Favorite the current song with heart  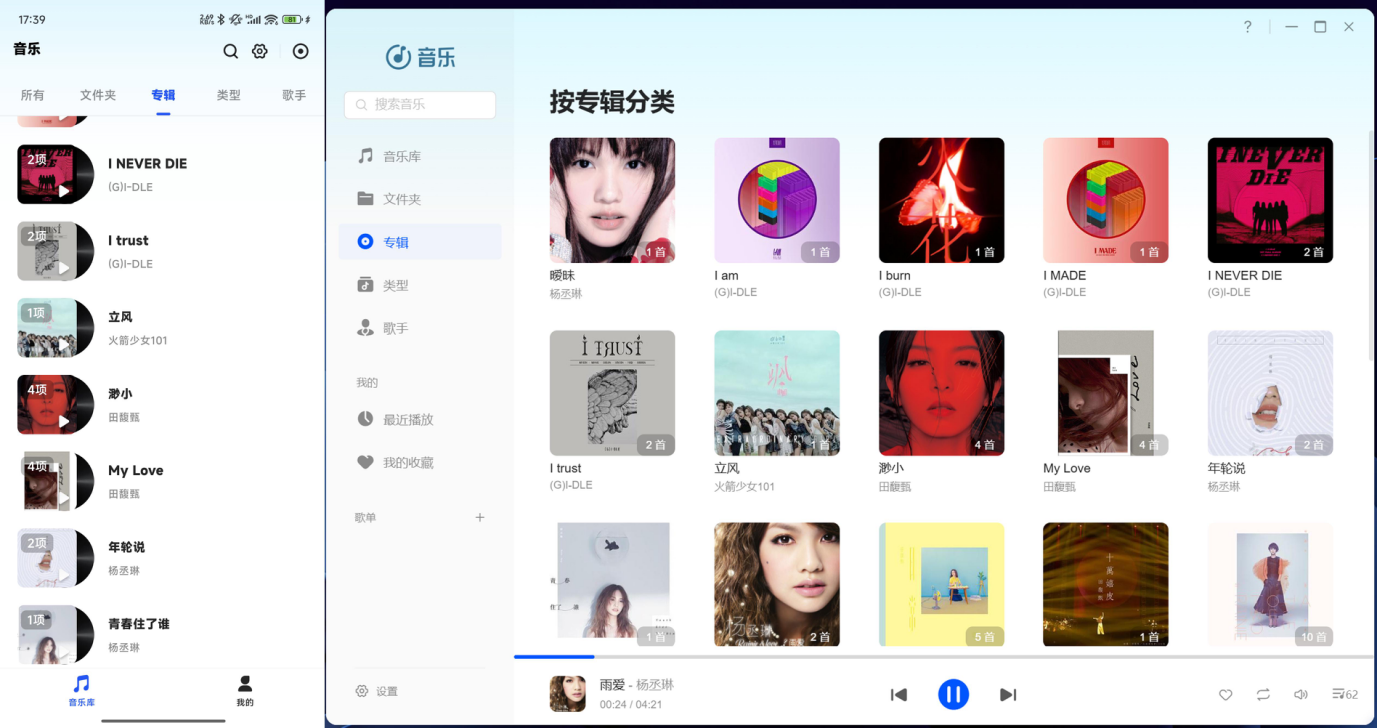pyautogui.click(x=1225, y=695)
